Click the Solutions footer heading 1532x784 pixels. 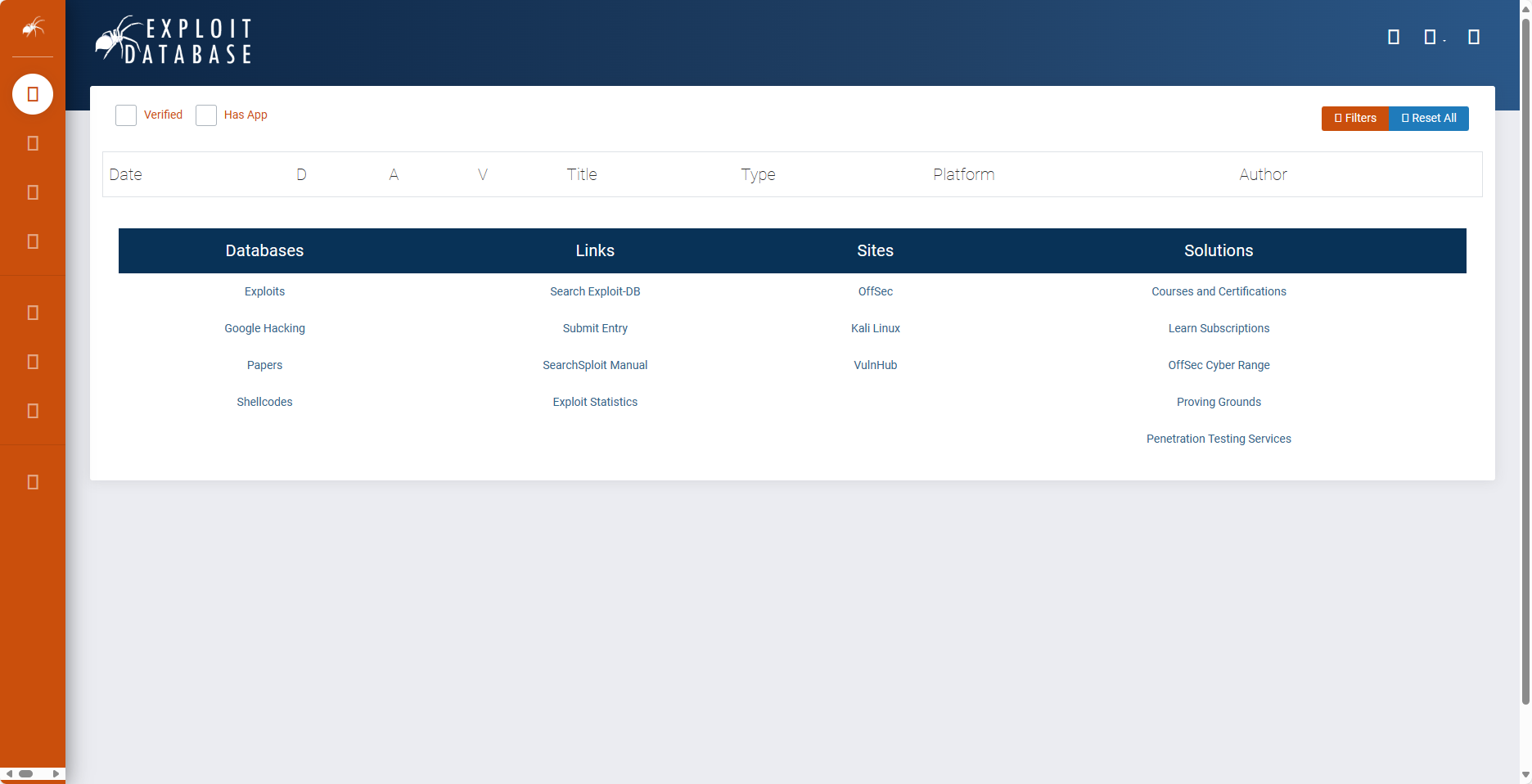pos(1219,250)
